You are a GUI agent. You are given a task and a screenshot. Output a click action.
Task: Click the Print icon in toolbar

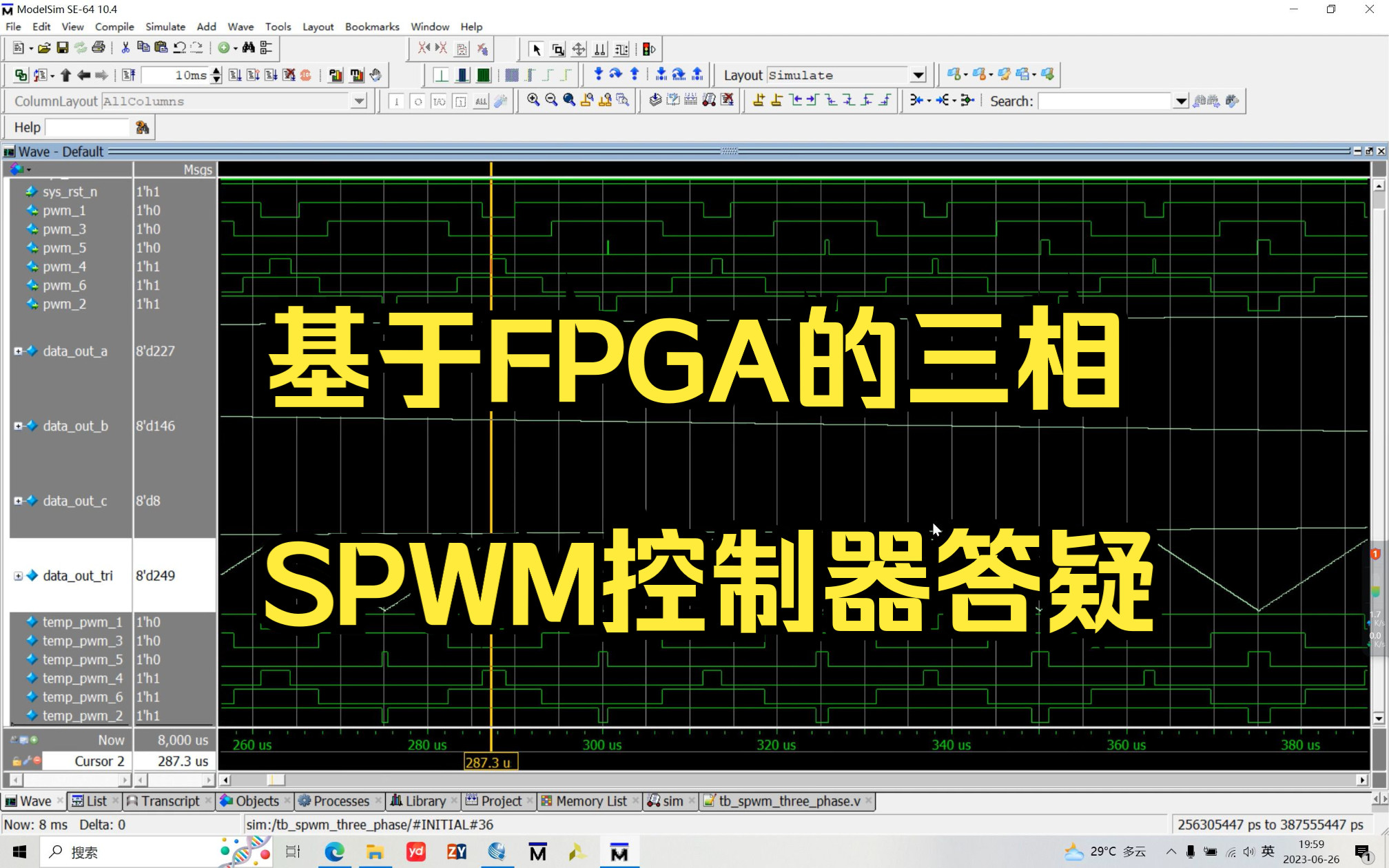[x=98, y=48]
